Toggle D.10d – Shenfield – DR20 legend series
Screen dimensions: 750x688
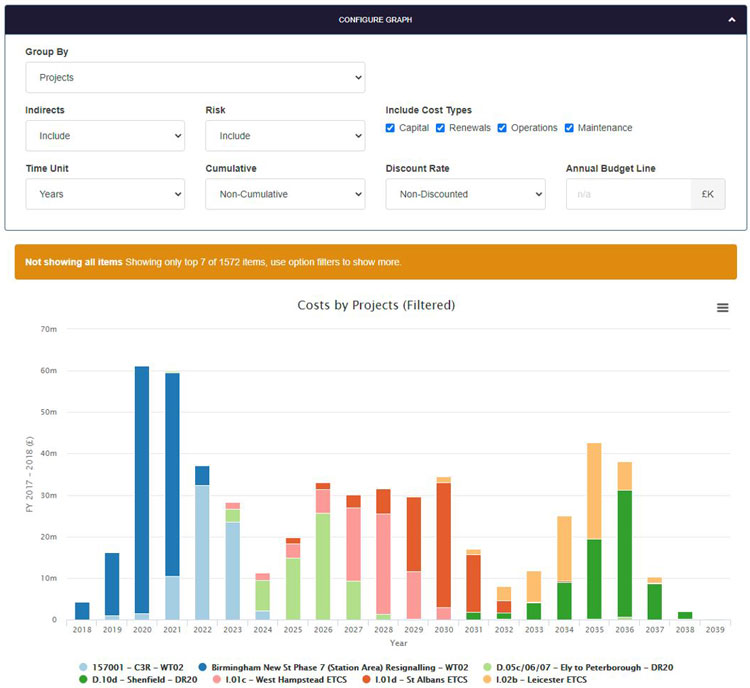pos(138,679)
